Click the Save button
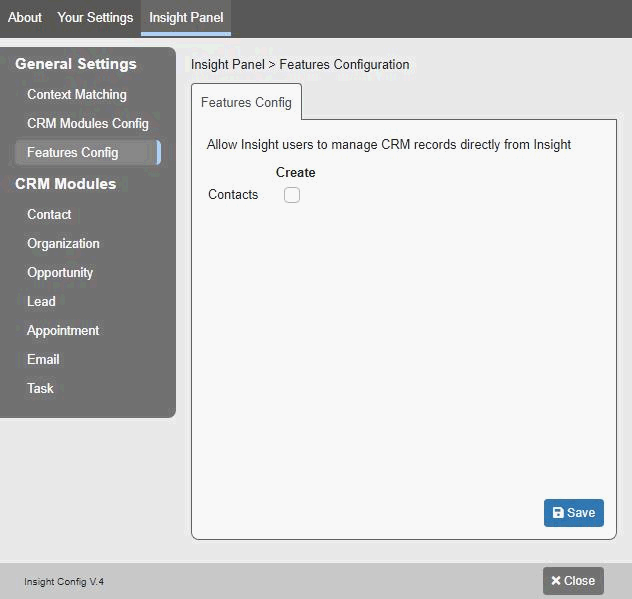Viewport: 632px width, 599px height. [x=574, y=513]
